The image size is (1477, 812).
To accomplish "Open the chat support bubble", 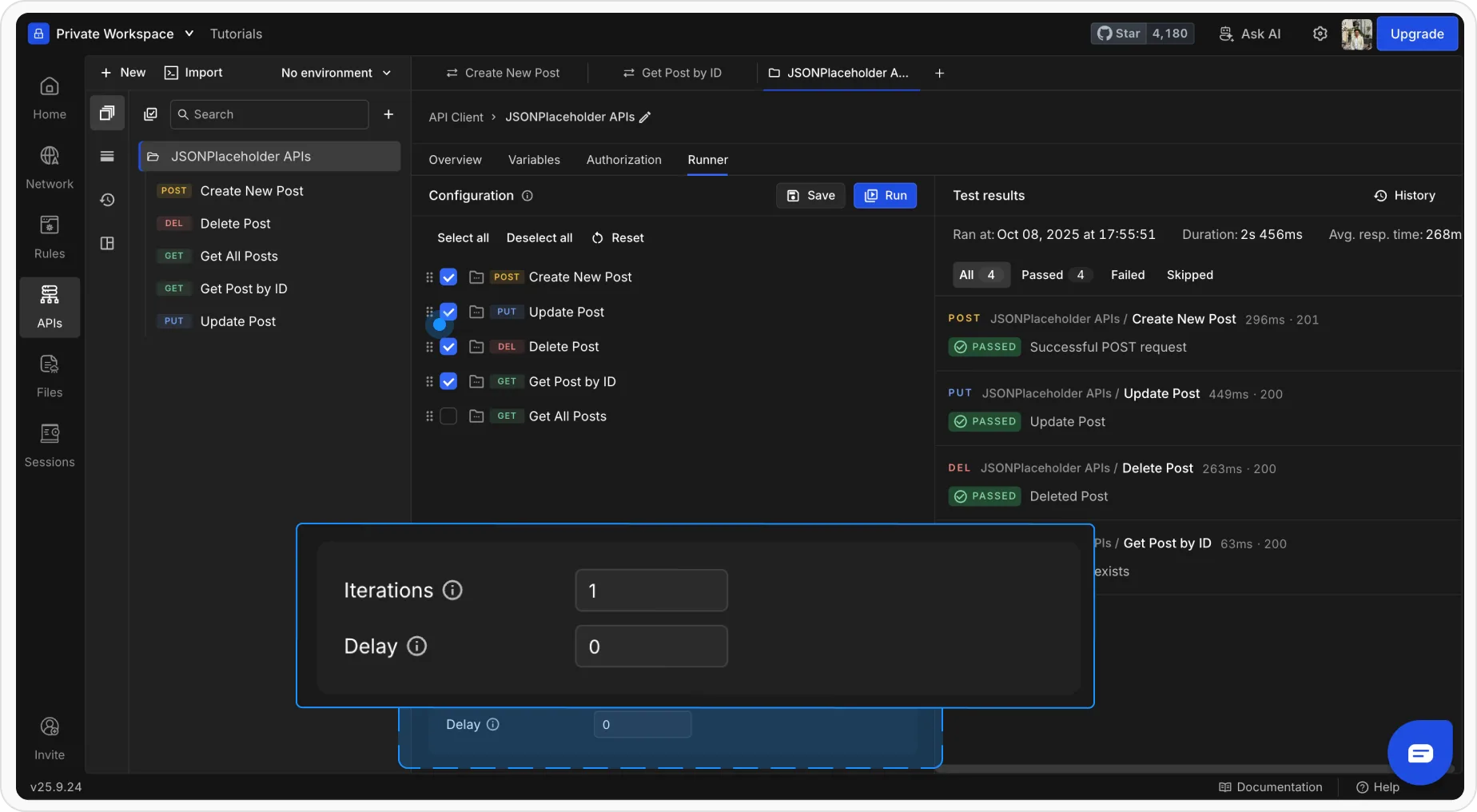I will pyautogui.click(x=1420, y=753).
